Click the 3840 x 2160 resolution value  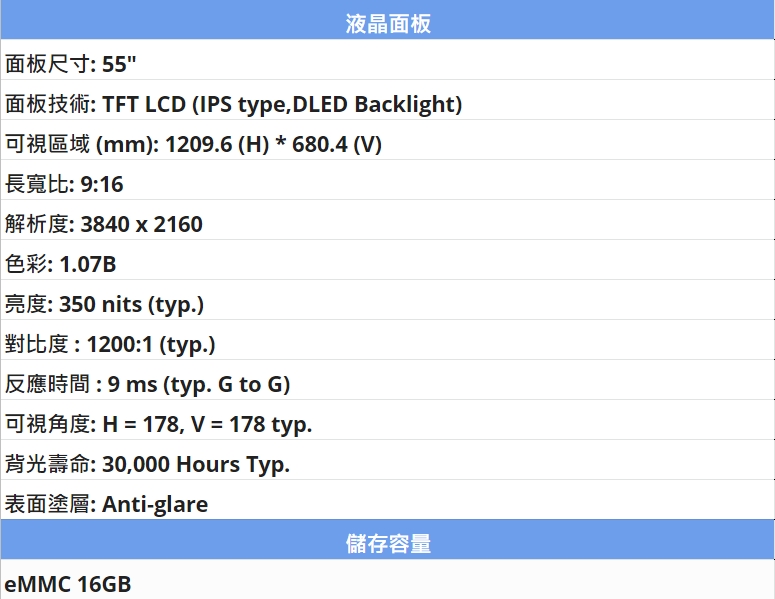point(141,224)
